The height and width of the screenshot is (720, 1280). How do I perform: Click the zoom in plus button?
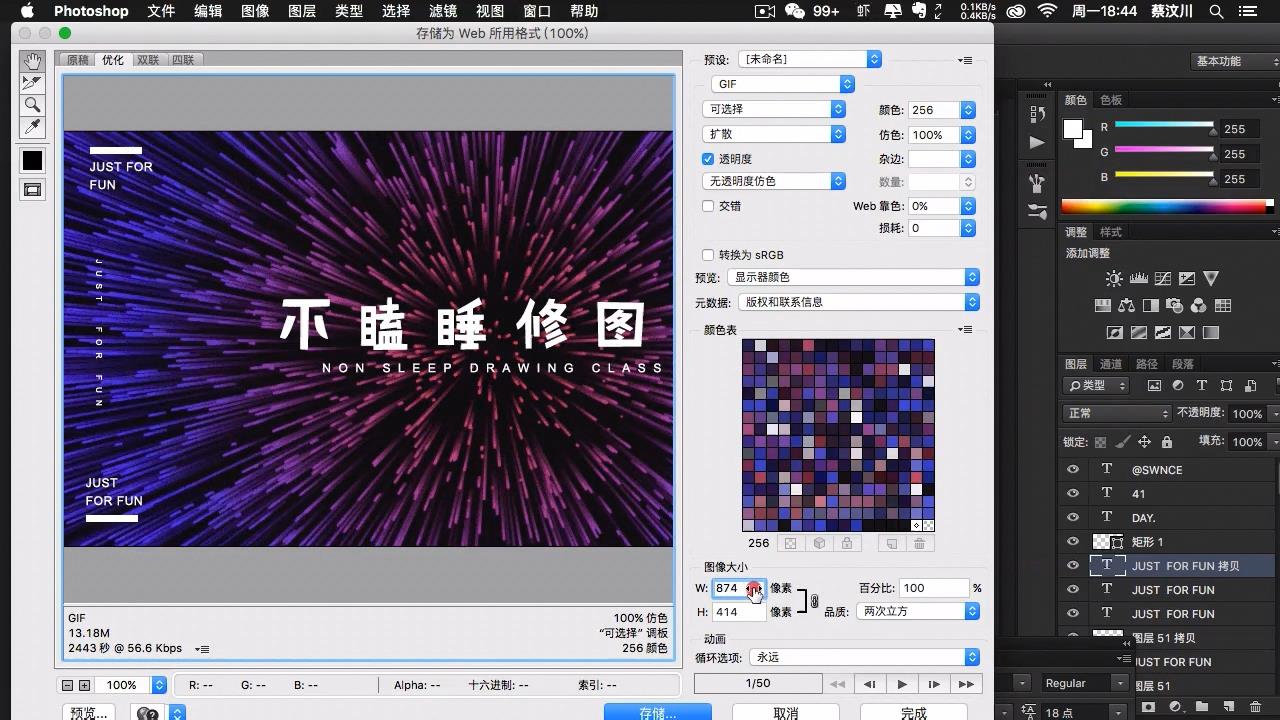tap(84, 685)
